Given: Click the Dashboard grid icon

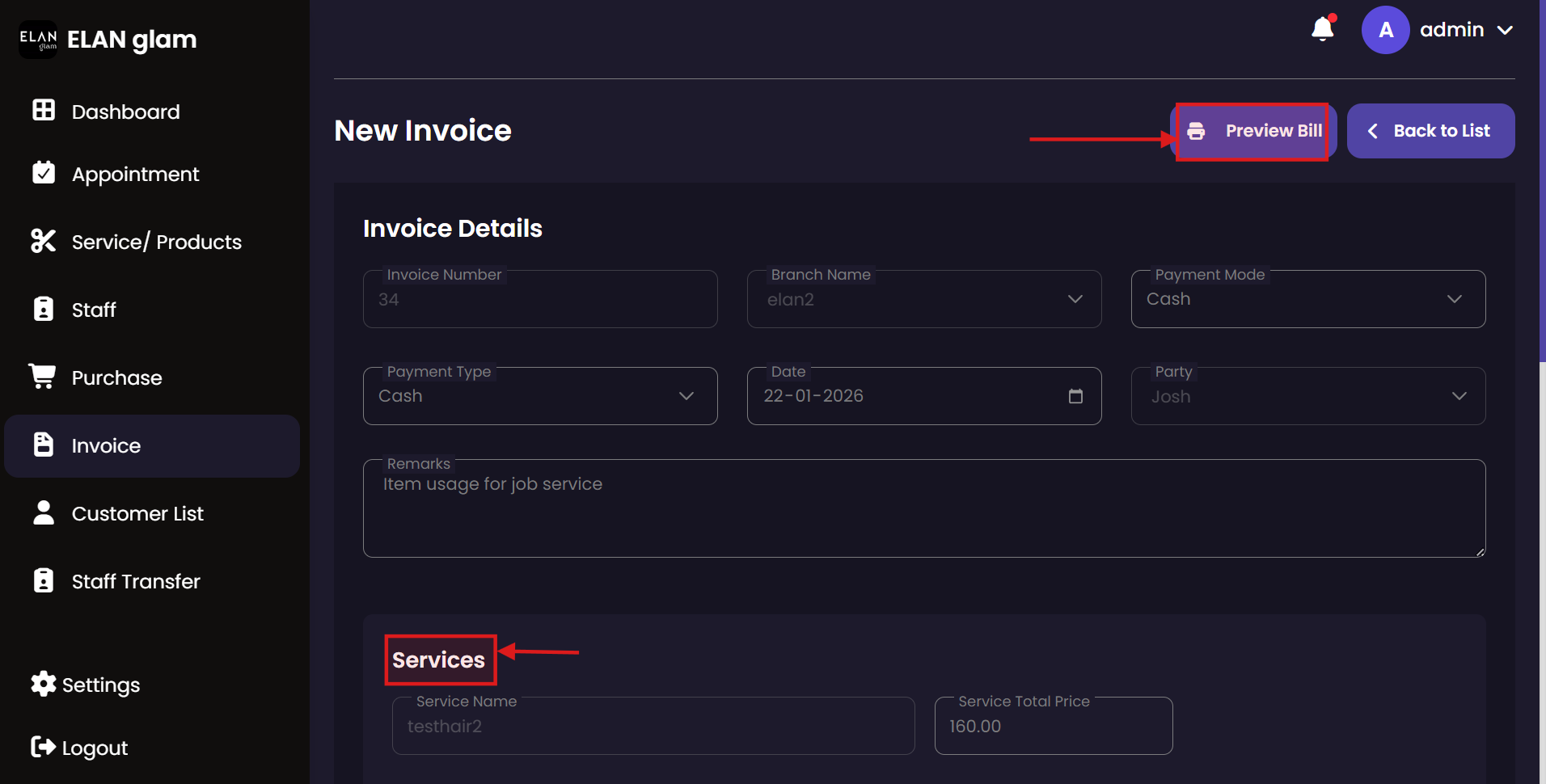Looking at the screenshot, I should [44, 111].
